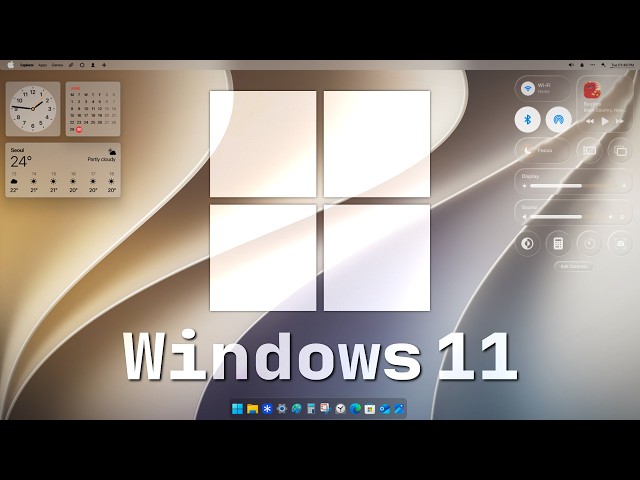The height and width of the screenshot is (480, 640).
Task: Open the Snipping Tool icon in dock
Action: [x=325, y=409]
